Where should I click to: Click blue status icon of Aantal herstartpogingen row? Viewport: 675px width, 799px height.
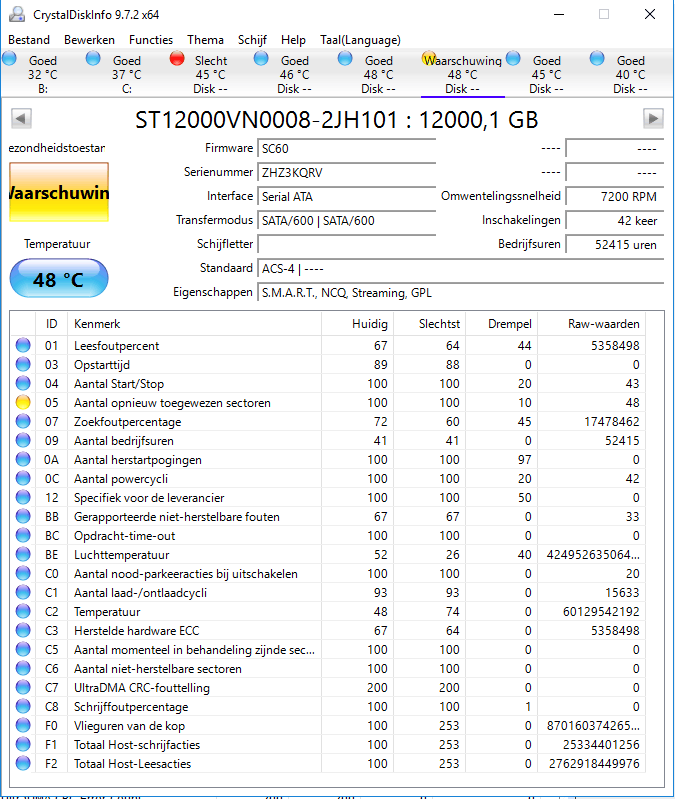23,460
